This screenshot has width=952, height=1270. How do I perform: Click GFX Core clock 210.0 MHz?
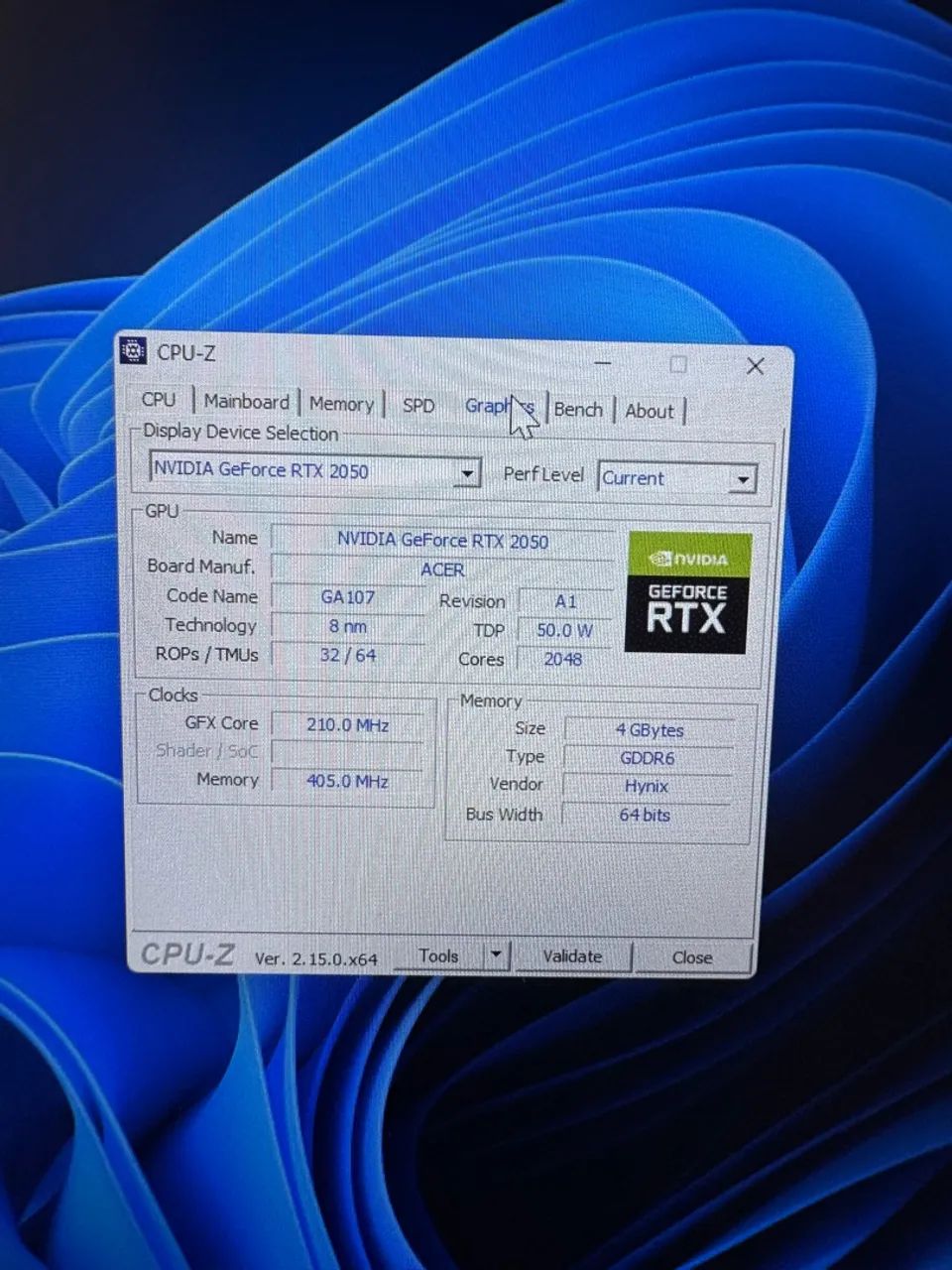pos(347,725)
